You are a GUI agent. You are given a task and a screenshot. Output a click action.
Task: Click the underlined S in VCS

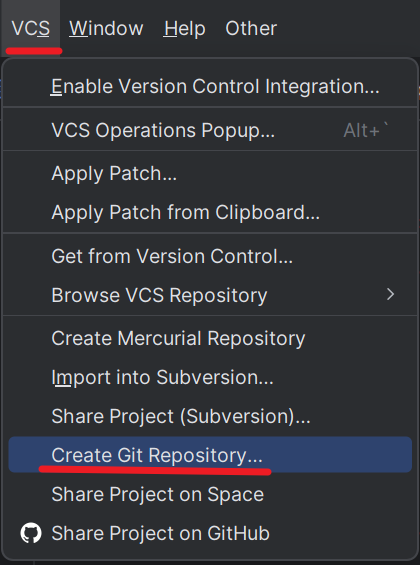pyautogui.click(x=43, y=28)
